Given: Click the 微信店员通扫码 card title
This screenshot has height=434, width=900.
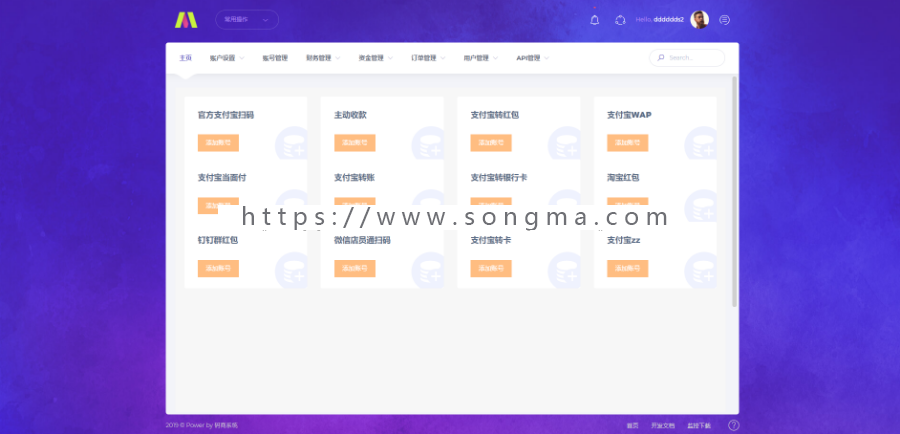Looking at the screenshot, I should (363, 241).
